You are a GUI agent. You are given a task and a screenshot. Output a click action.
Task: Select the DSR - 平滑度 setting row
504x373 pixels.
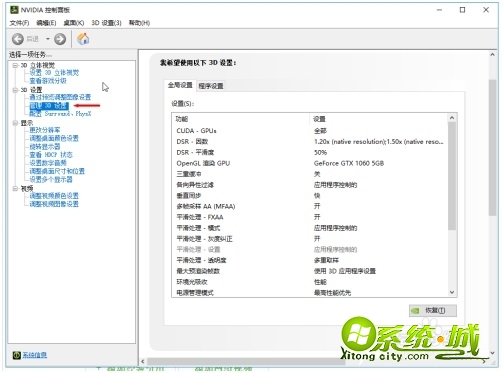tap(310, 153)
